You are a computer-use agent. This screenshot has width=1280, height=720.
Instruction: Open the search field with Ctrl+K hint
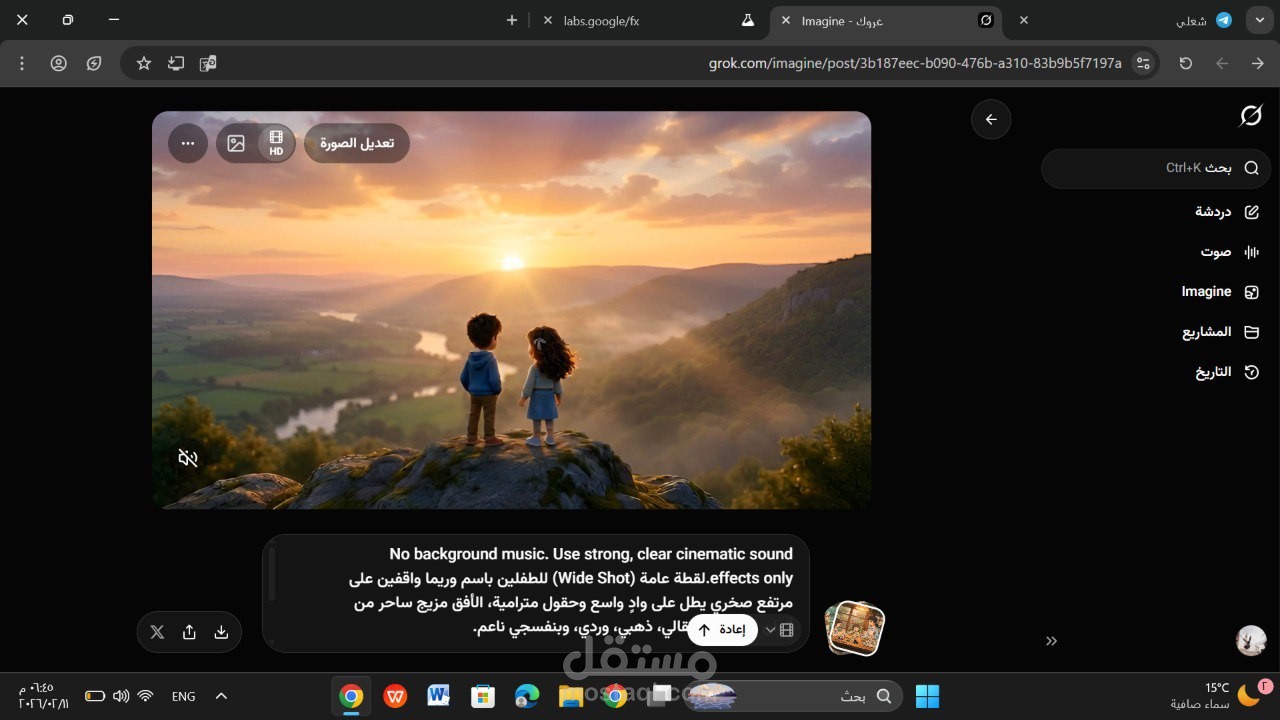pos(1156,168)
